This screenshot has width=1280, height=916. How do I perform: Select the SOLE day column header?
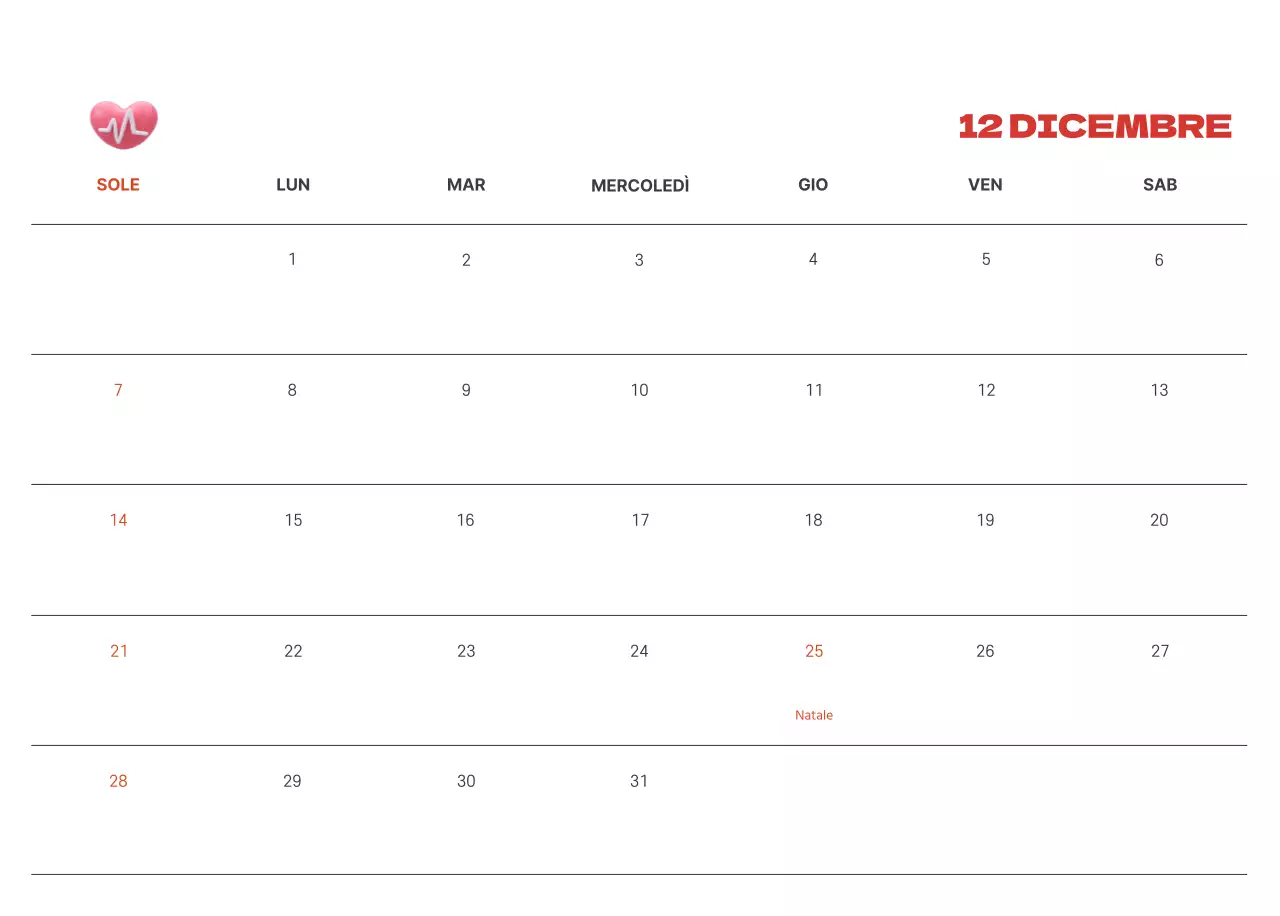pos(118,184)
